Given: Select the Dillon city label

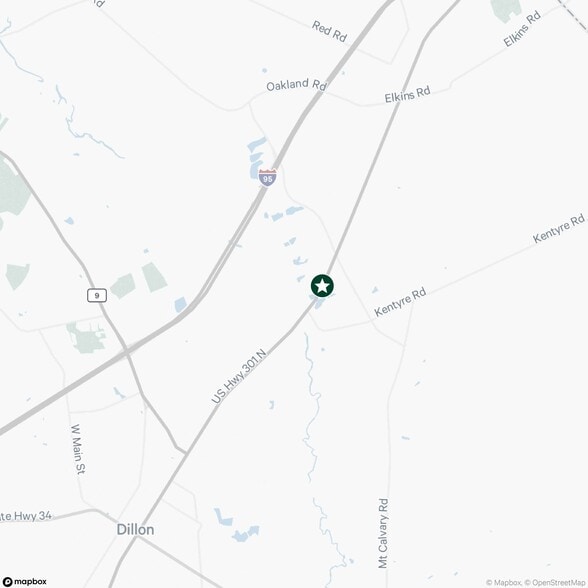Looking at the screenshot, I should (x=135, y=530).
